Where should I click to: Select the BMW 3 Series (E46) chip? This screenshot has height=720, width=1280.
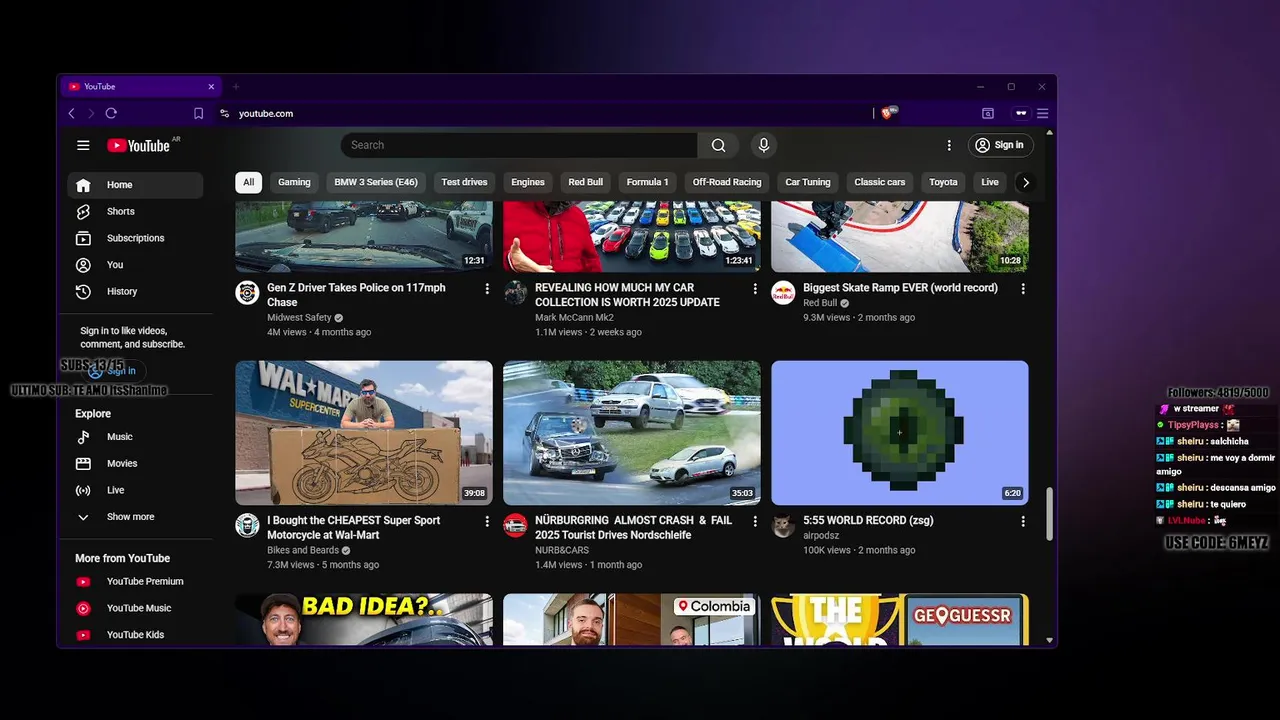376,182
